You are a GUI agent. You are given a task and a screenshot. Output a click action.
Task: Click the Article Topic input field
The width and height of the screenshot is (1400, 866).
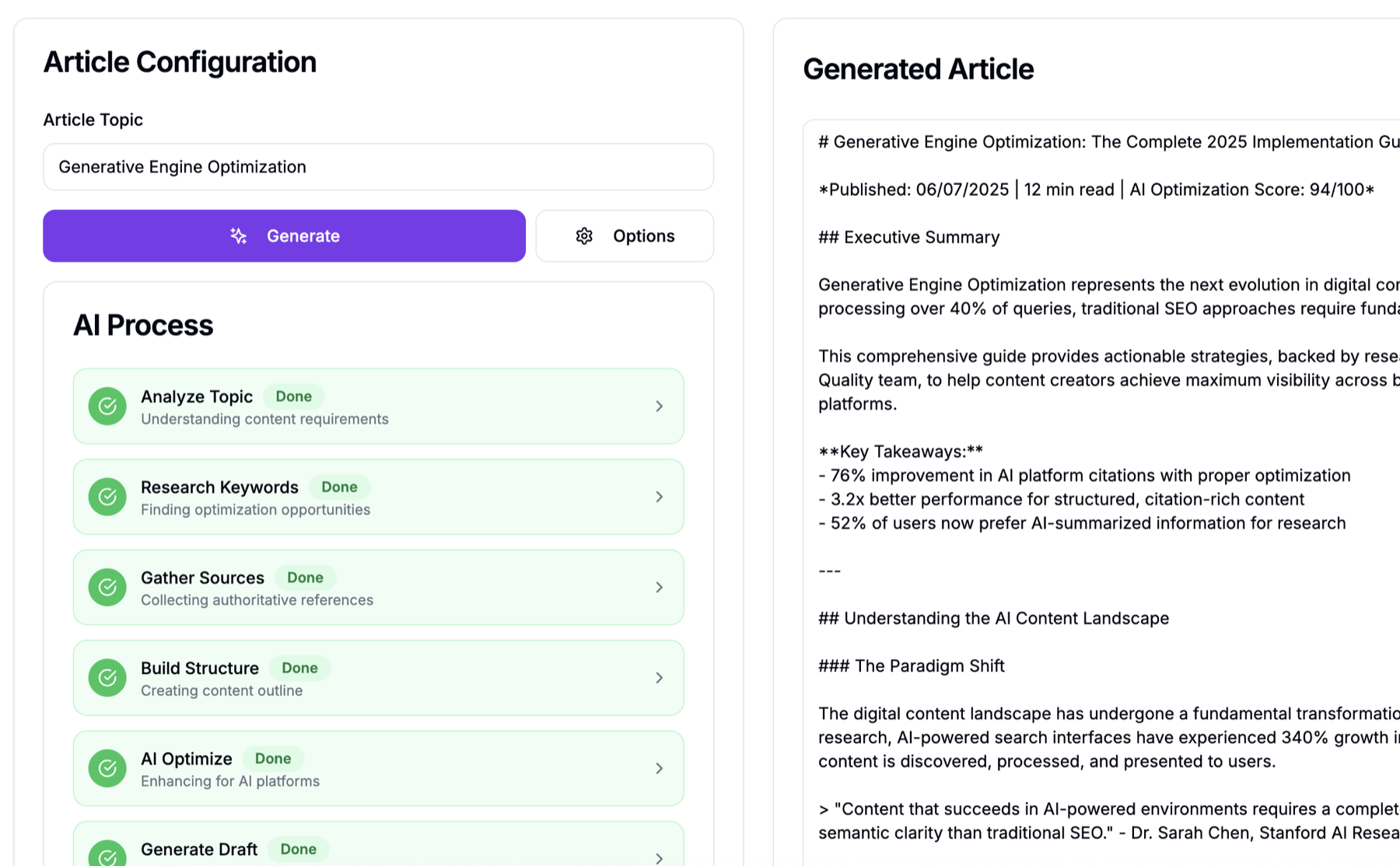click(x=378, y=167)
